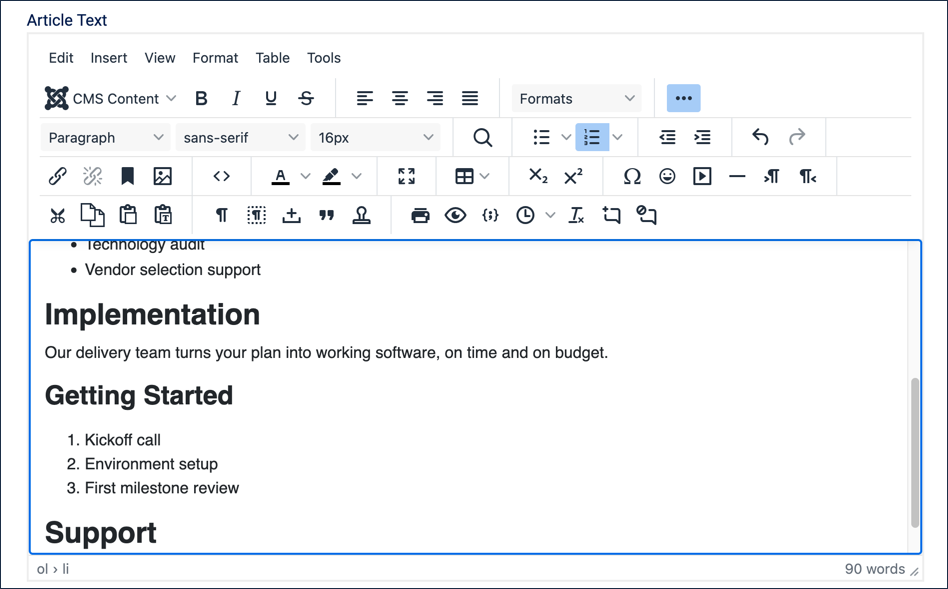
Task: Remove link with the unlink icon
Action: pyautogui.click(x=93, y=176)
